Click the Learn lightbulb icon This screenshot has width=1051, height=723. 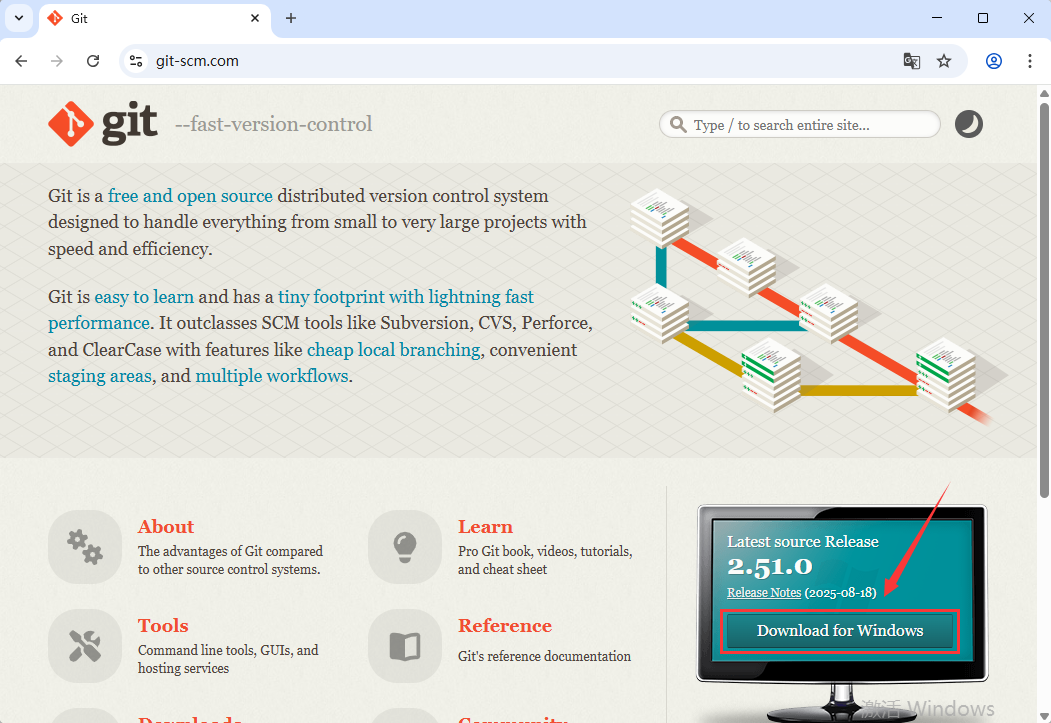[x=404, y=546]
